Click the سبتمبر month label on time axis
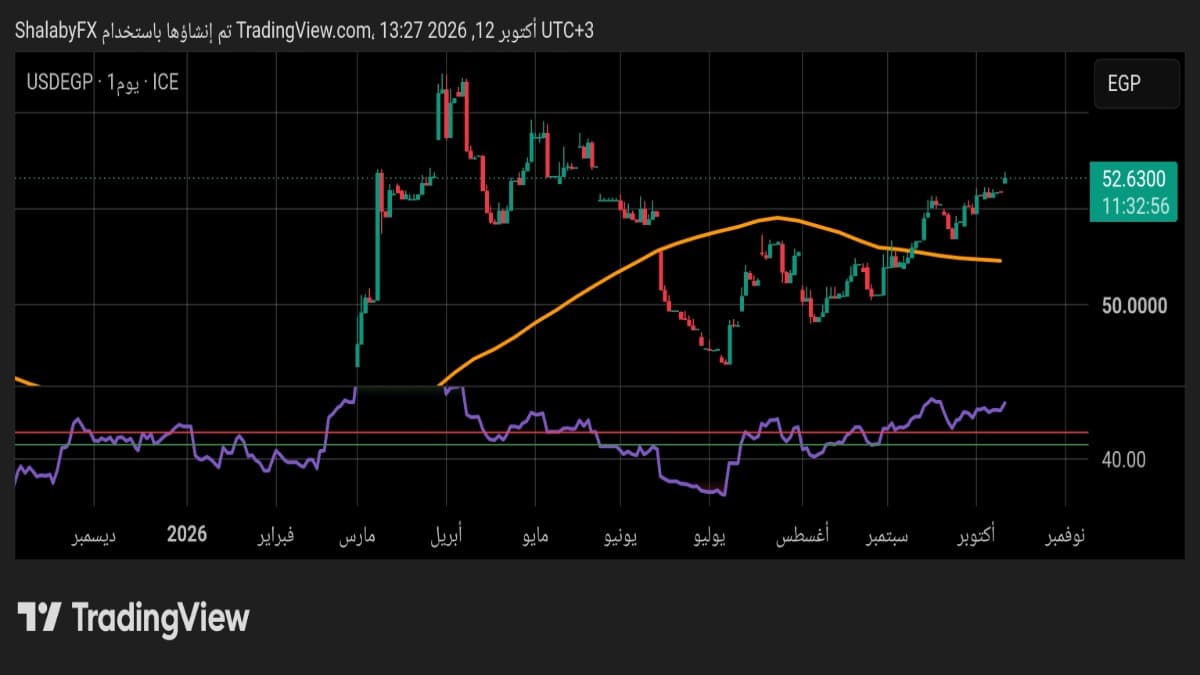Image resolution: width=1200 pixels, height=675 pixels. pyautogui.click(x=887, y=536)
